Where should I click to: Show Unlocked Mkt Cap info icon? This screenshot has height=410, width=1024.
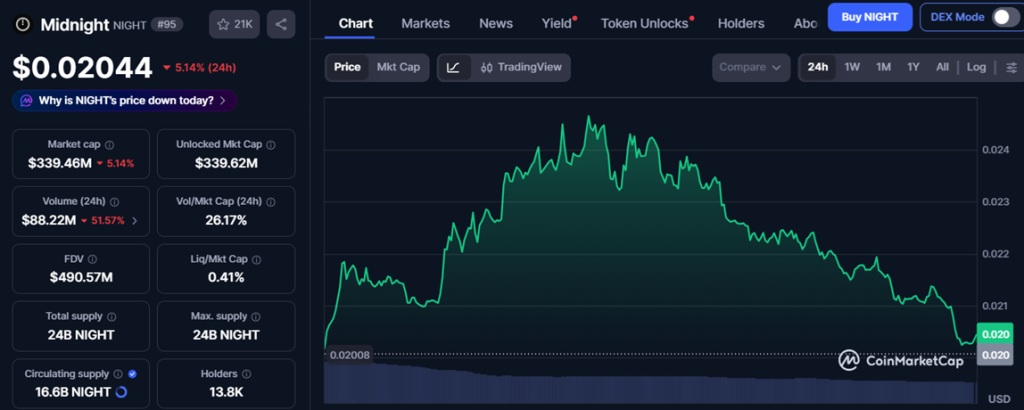(x=270, y=145)
